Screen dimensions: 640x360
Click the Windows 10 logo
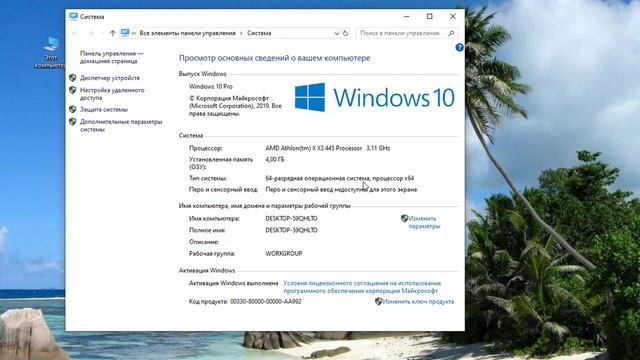(x=374, y=97)
